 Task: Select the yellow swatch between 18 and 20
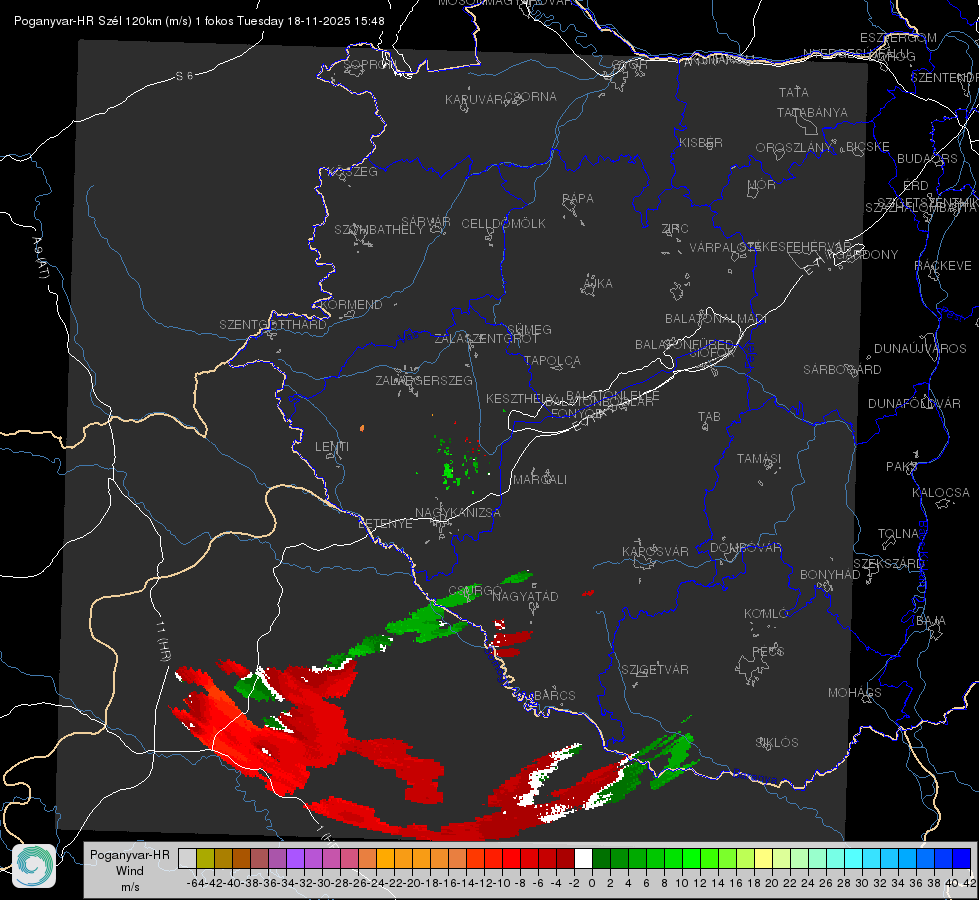tap(763, 858)
